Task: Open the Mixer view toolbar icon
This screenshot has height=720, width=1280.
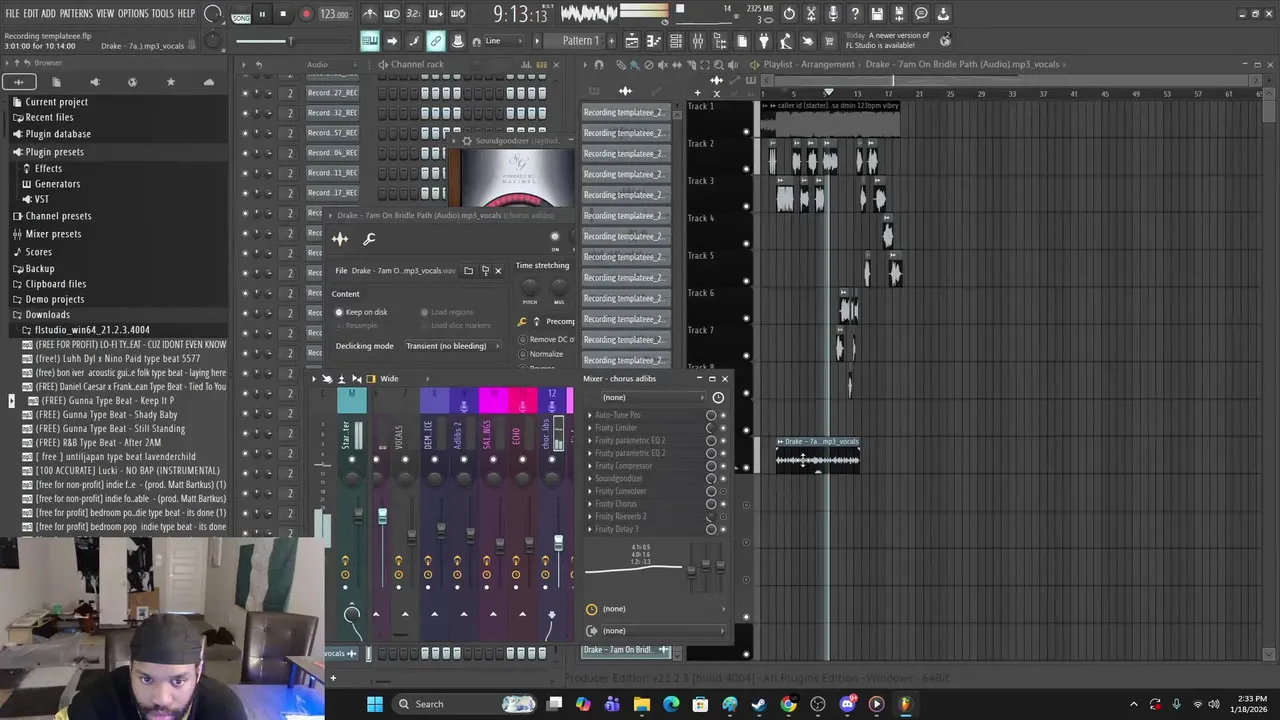Action: click(x=698, y=41)
